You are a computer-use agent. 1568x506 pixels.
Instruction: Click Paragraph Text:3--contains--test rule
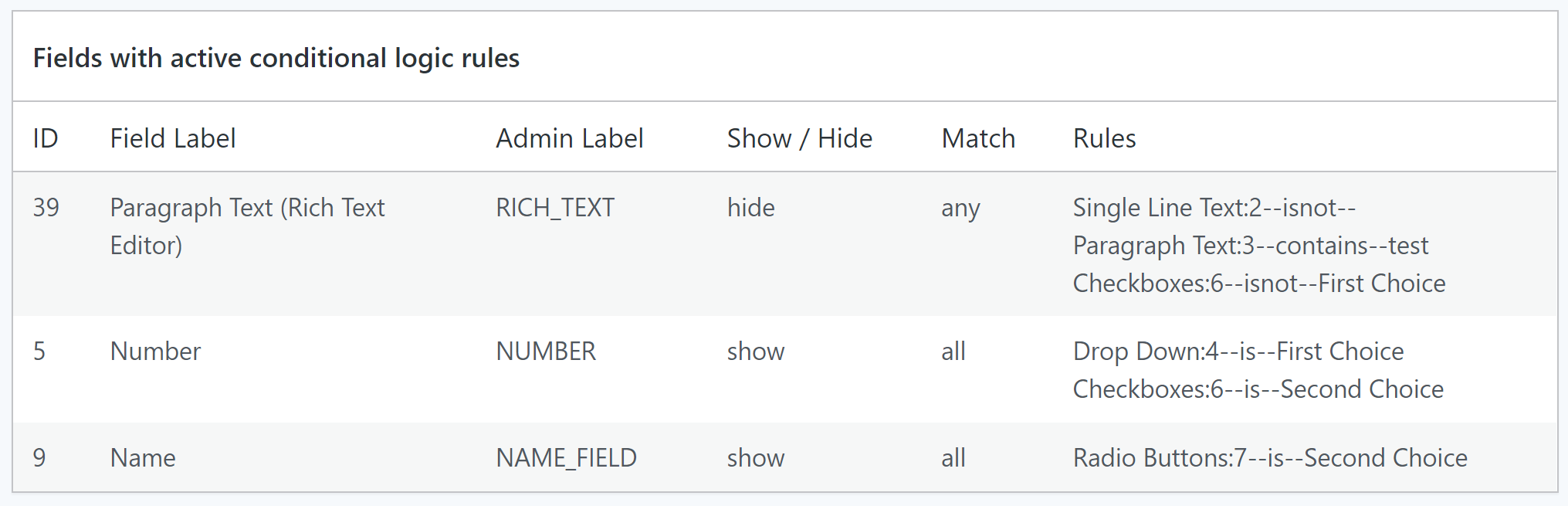click(x=1250, y=245)
